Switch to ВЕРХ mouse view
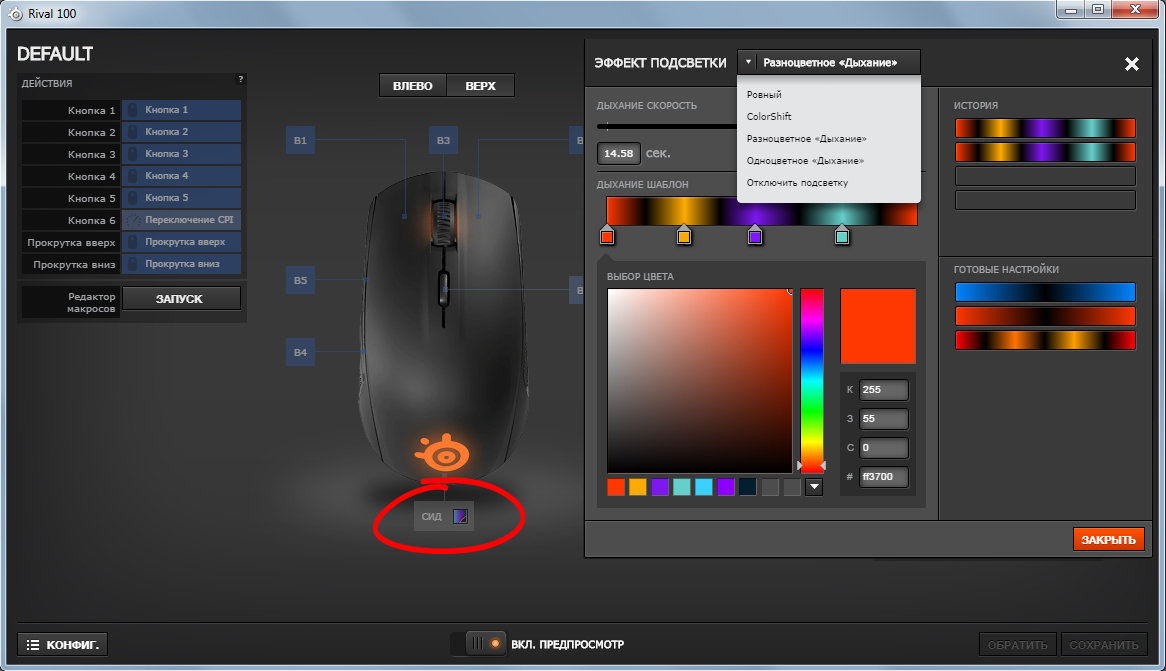This screenshot has width=1166, height=671. point(480,86)
